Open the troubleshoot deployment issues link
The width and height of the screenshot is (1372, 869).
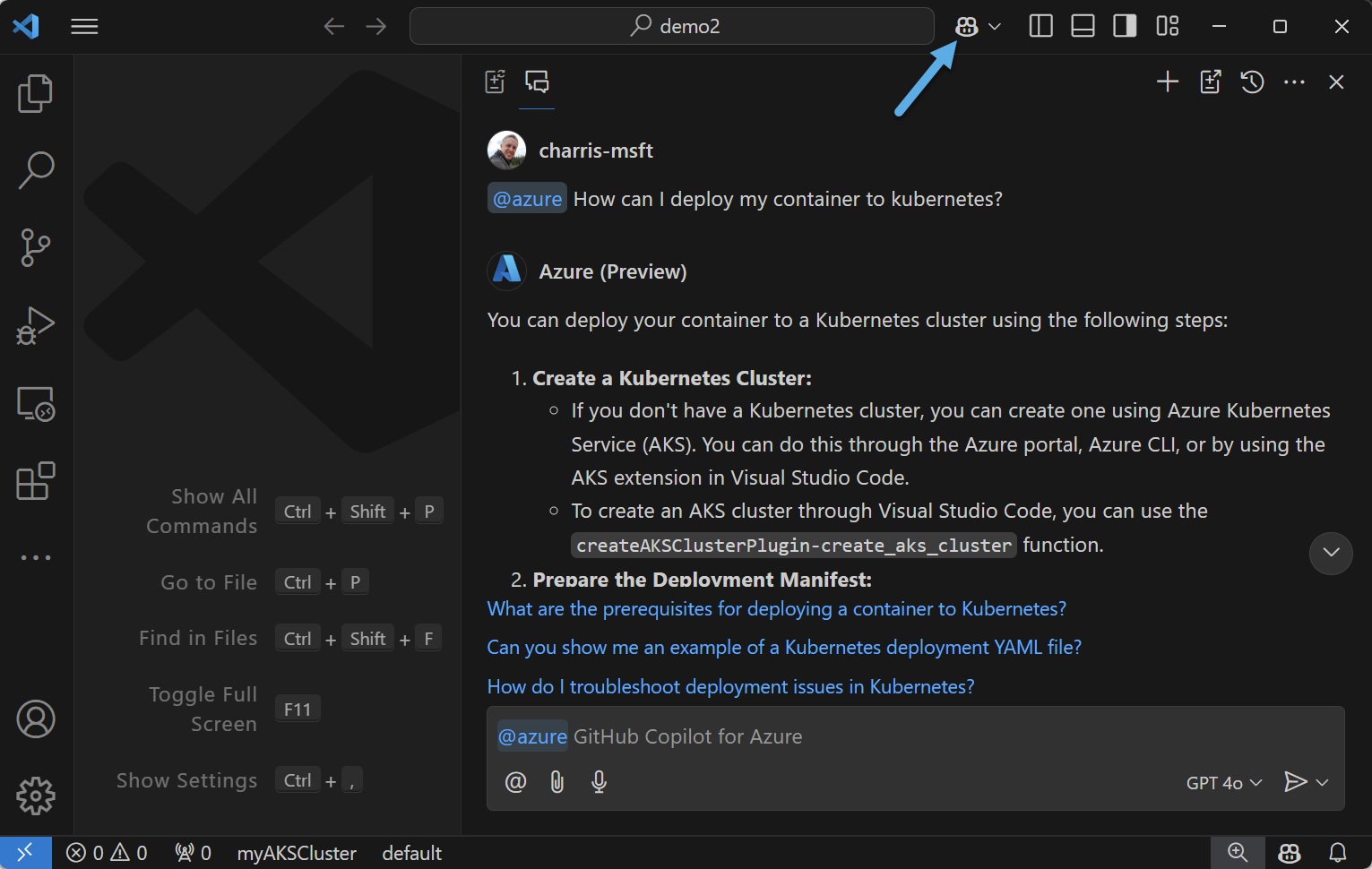pos(730,686)
